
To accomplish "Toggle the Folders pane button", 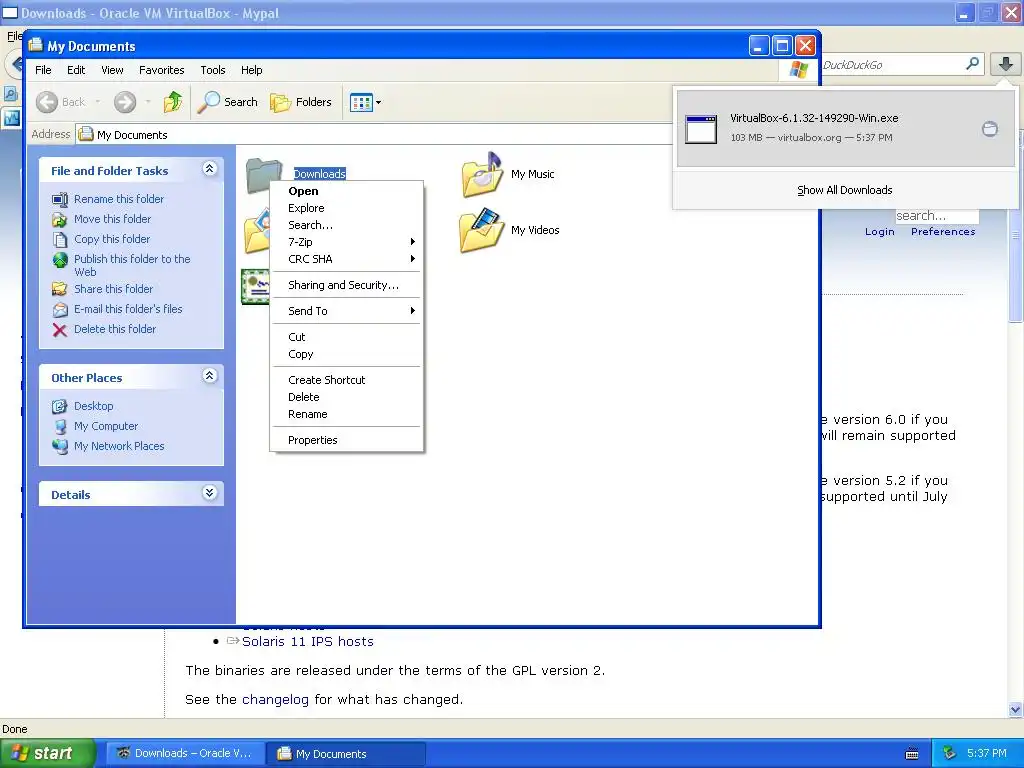I will (301, 102).
